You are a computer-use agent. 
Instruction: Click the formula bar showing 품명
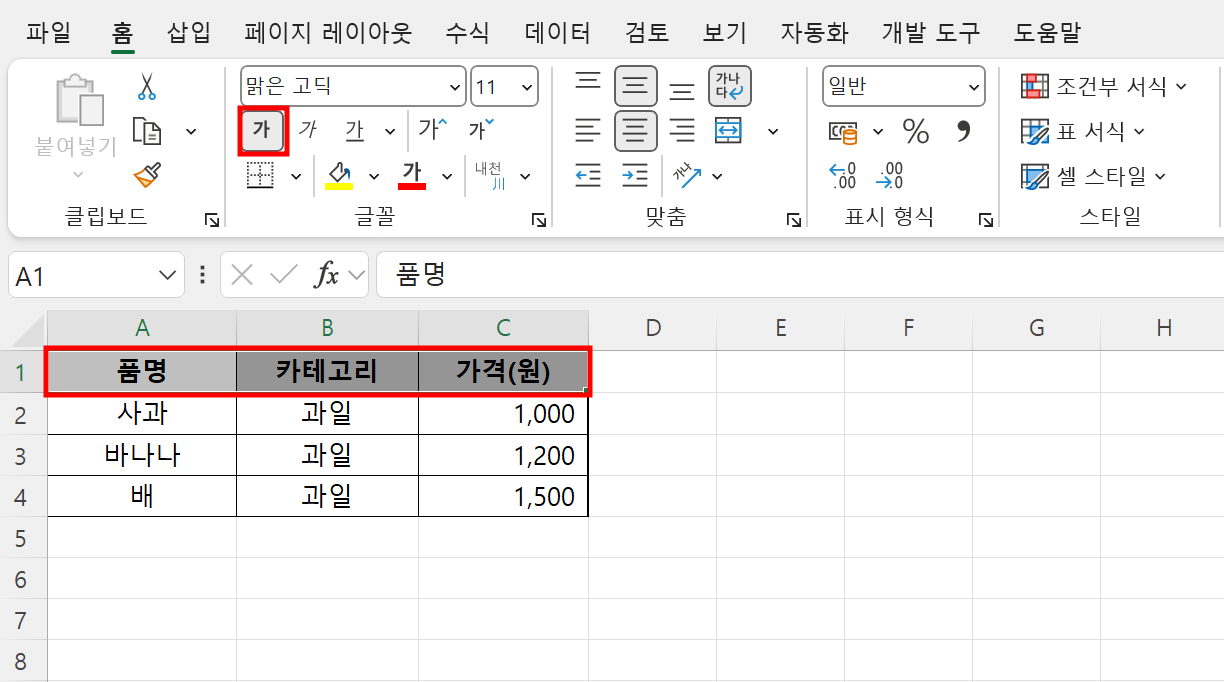(x=800, y=275)
